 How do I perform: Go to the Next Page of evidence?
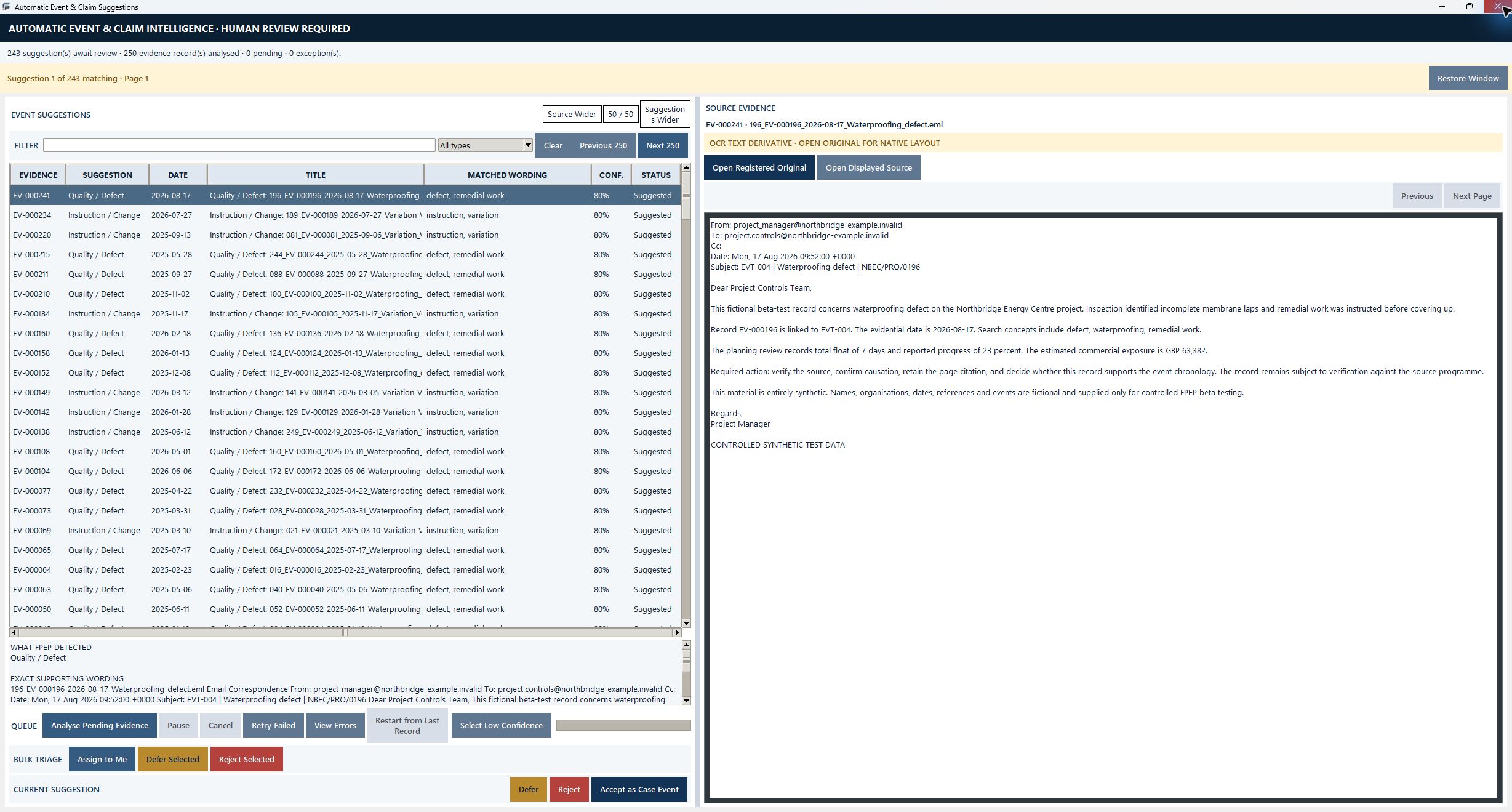click(1471, 196)
